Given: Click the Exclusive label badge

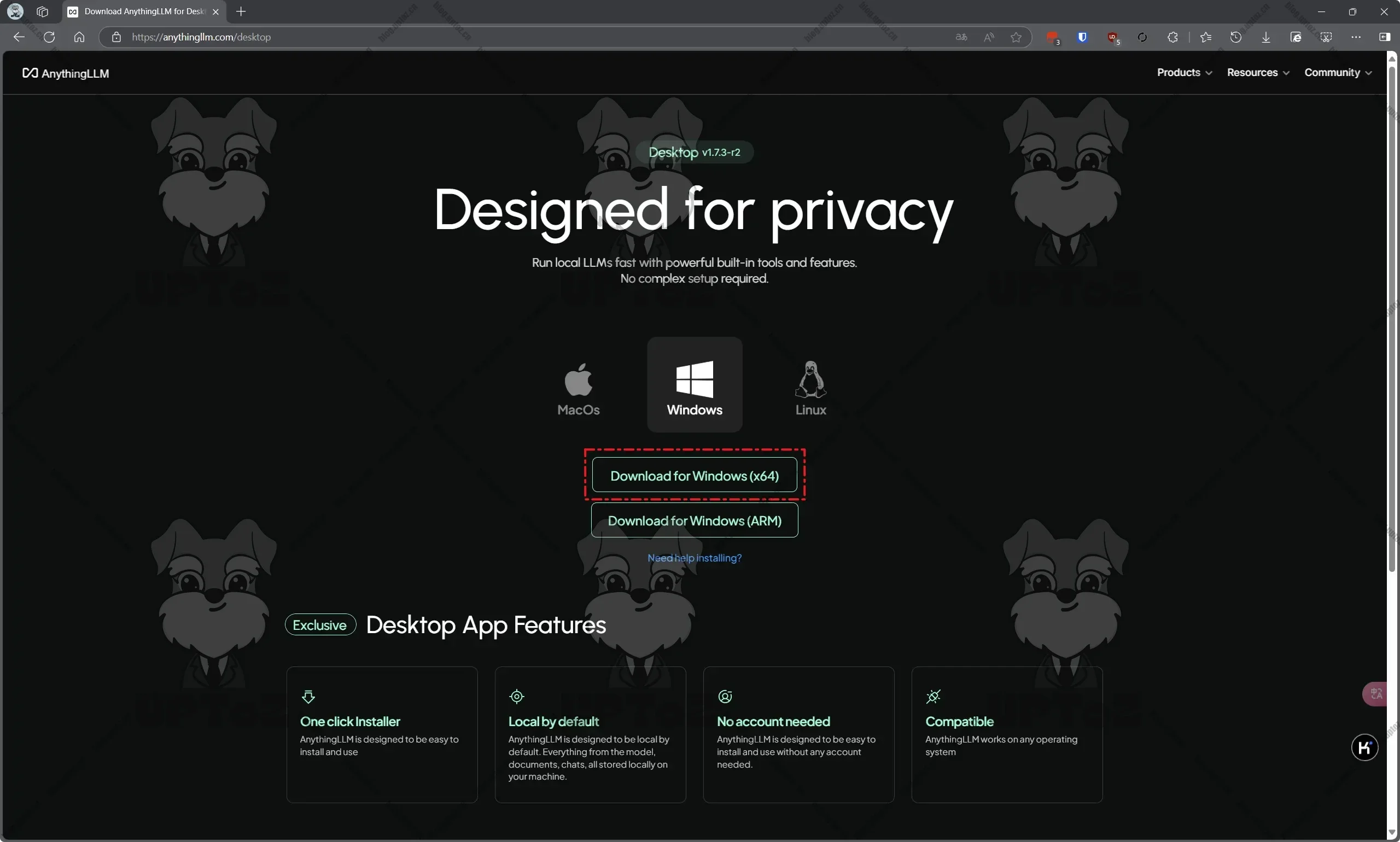Looking at the screenshot, I should [x=320, y=625].
